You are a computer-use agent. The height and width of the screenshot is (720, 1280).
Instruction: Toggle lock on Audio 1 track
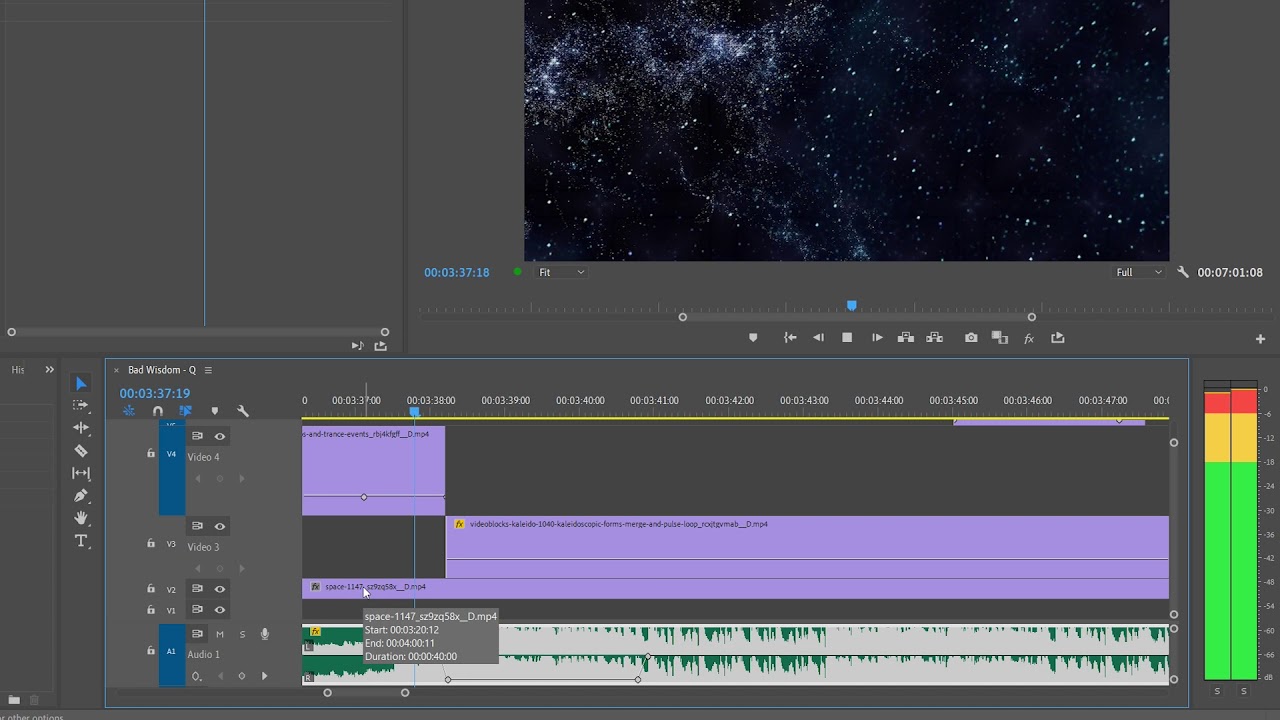click(151, 651)
